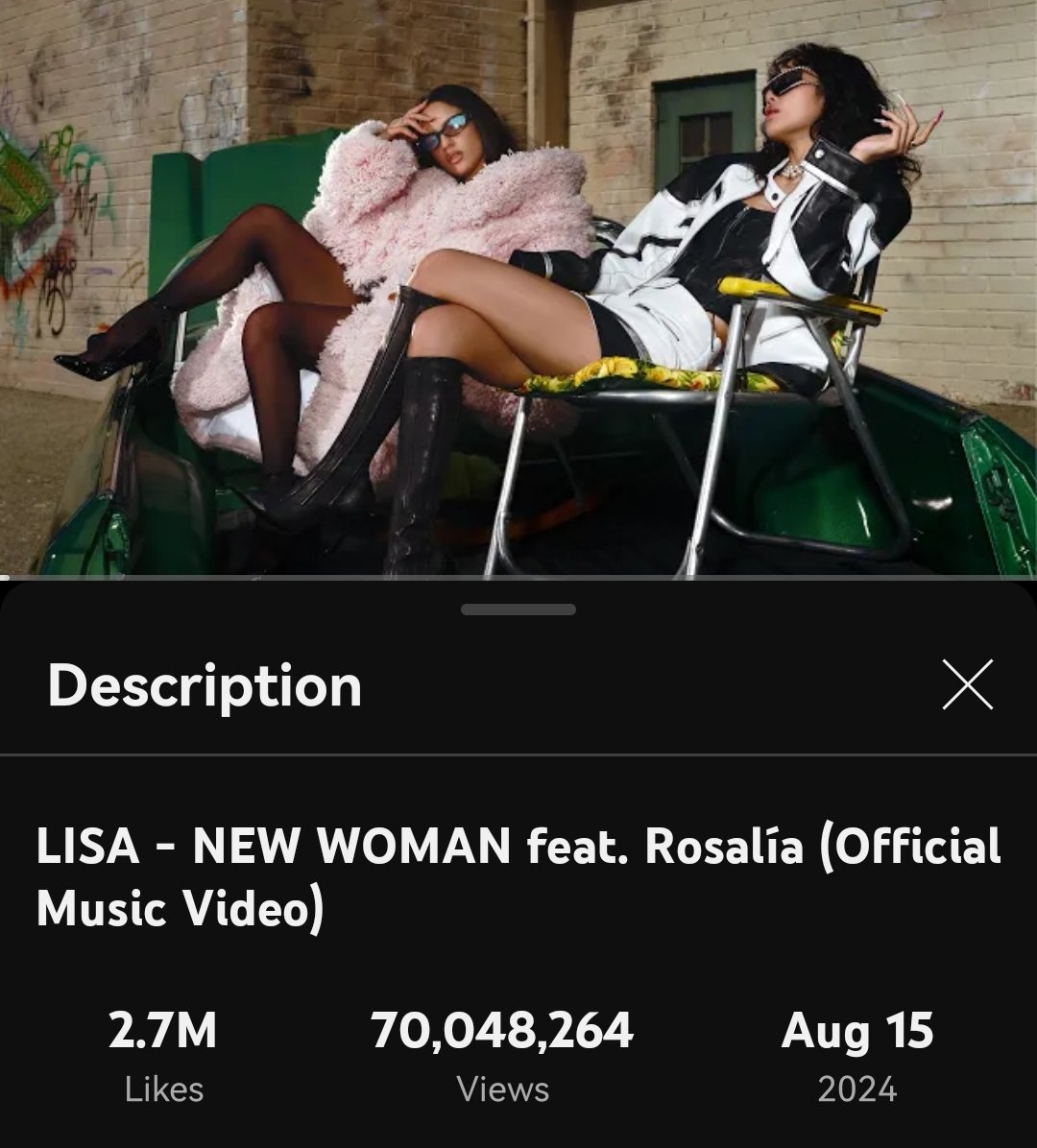The width and height of the screenshot is (1037, 1148).
Task: Select the 'Description' panel heading
Action: [205, 685]
